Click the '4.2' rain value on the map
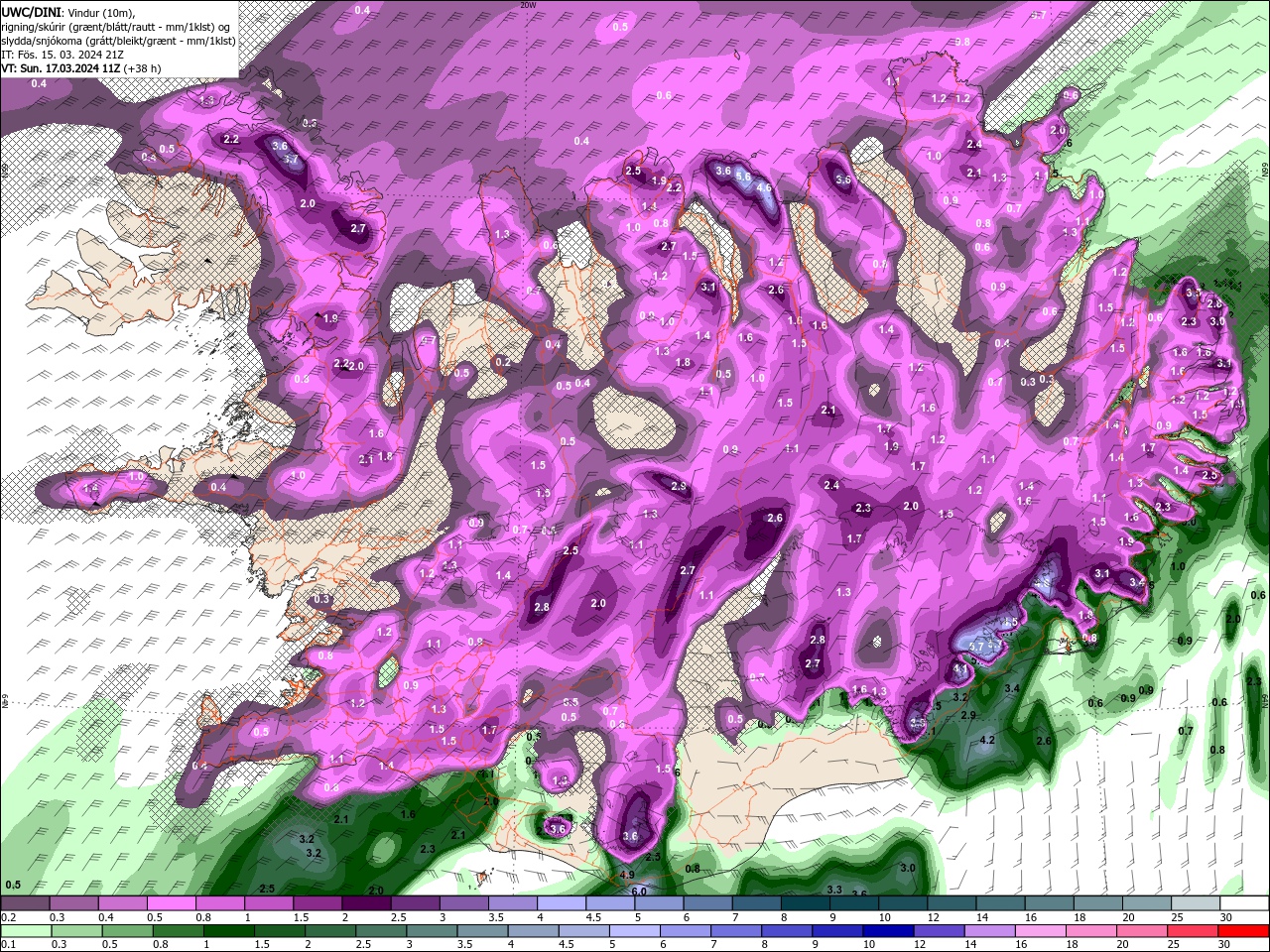This screenshot has width=1270, height=952. pyautogui.click(x=987, y=740)
